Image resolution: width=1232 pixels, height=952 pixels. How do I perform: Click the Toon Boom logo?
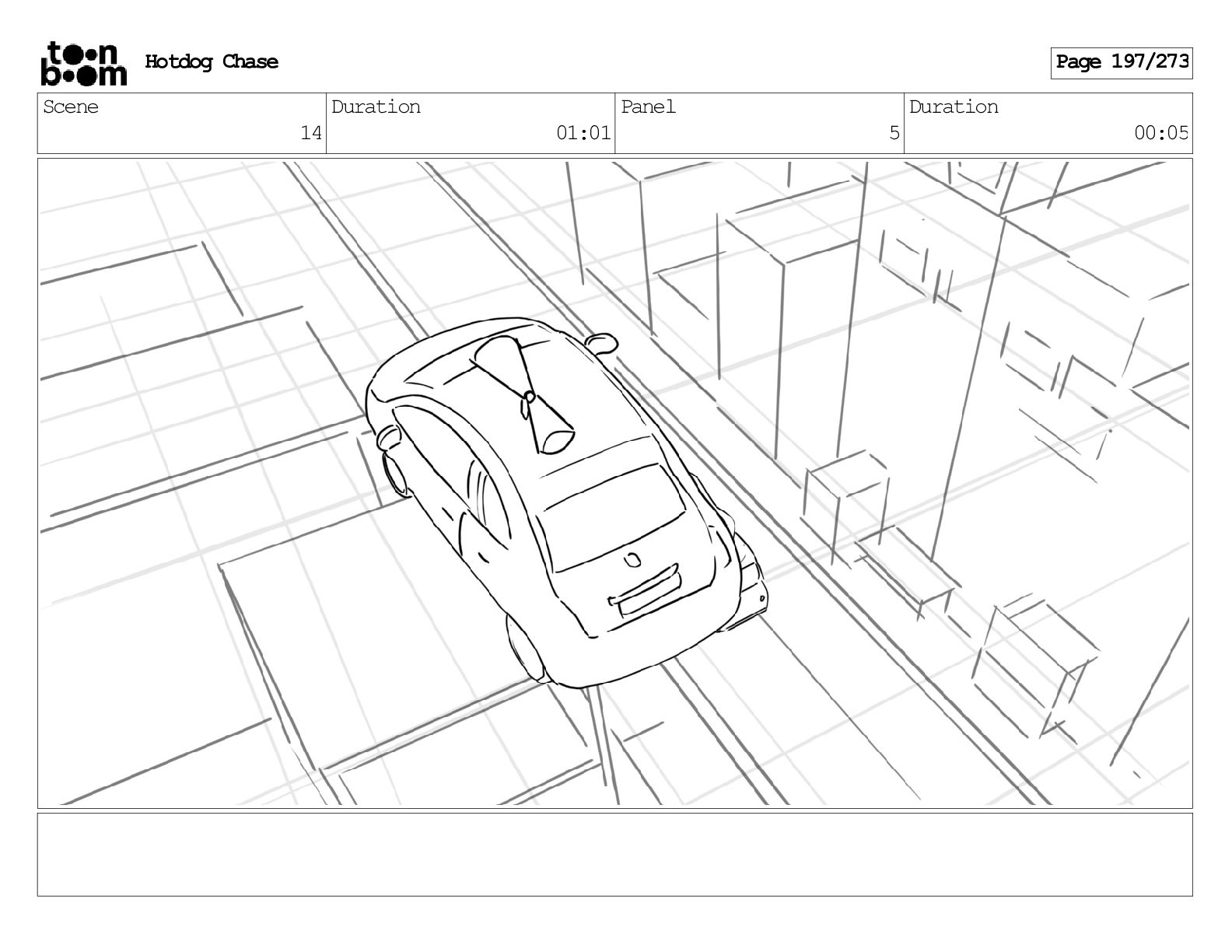tap(83, 63)
